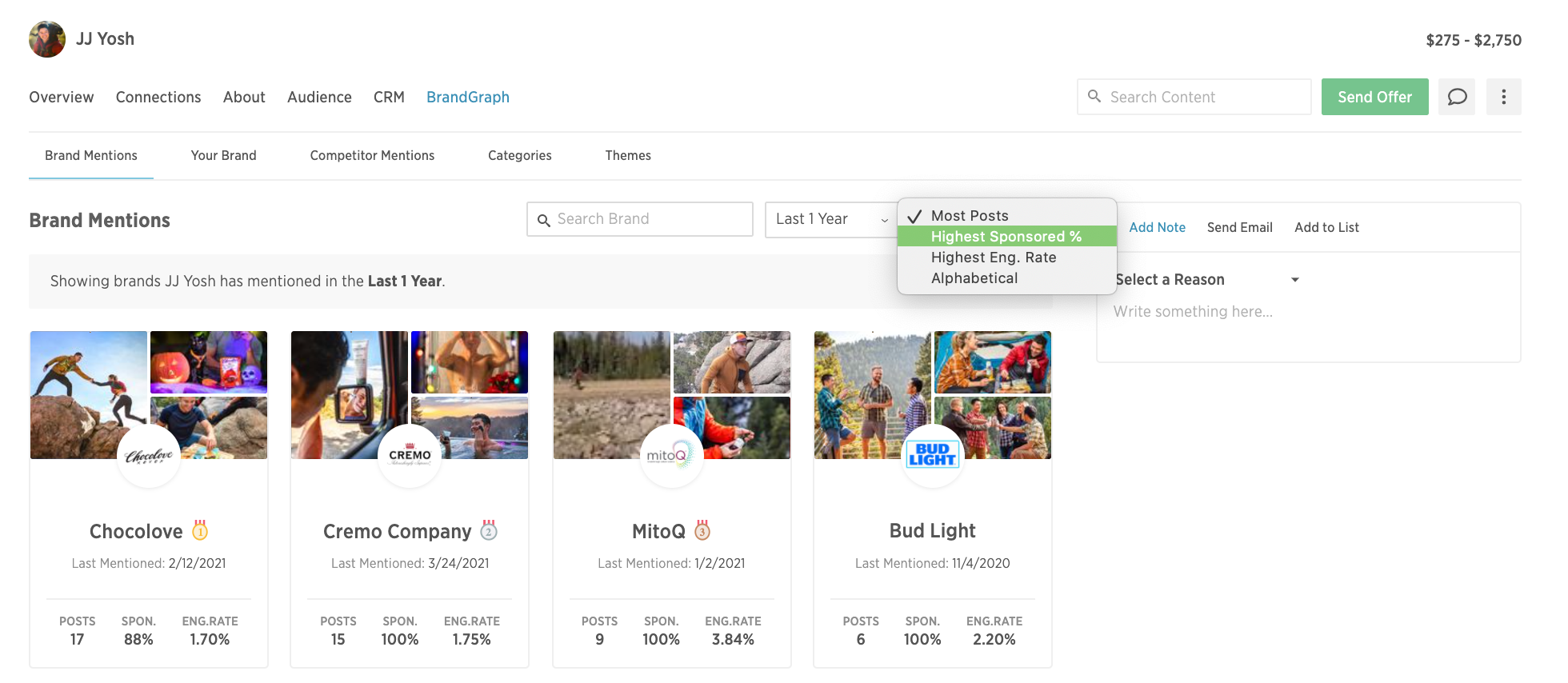Click Send Email option
This screenshot has width=1568, height=683.
coord(1239,227)
